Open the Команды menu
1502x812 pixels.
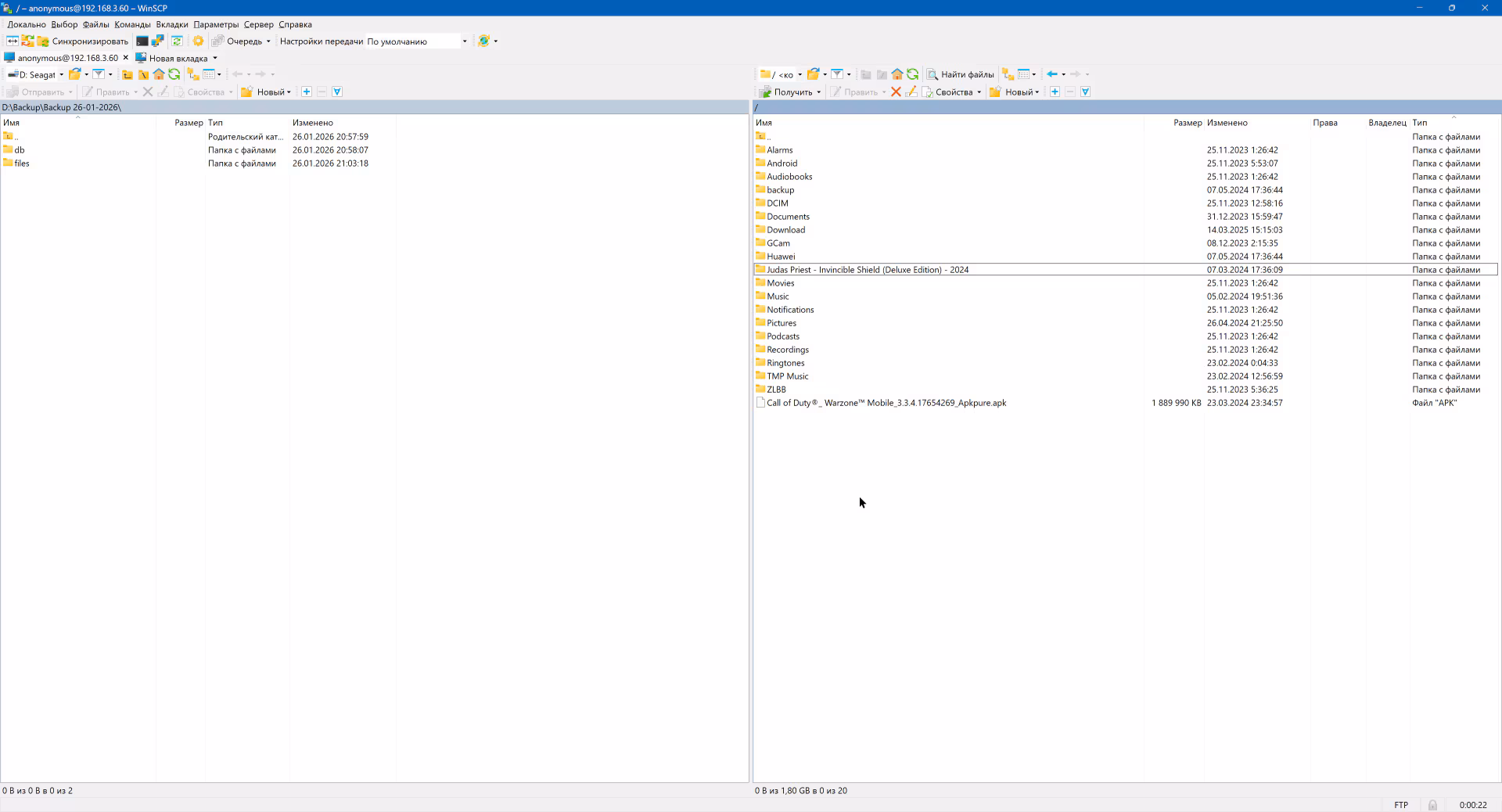(132, 24)
